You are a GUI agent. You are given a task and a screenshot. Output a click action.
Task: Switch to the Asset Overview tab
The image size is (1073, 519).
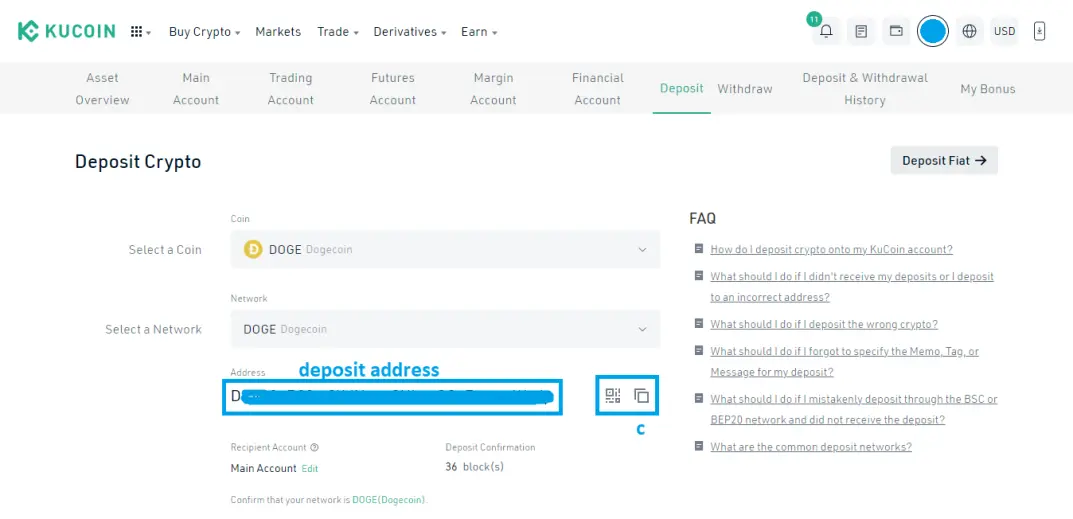tap(102, 89)
